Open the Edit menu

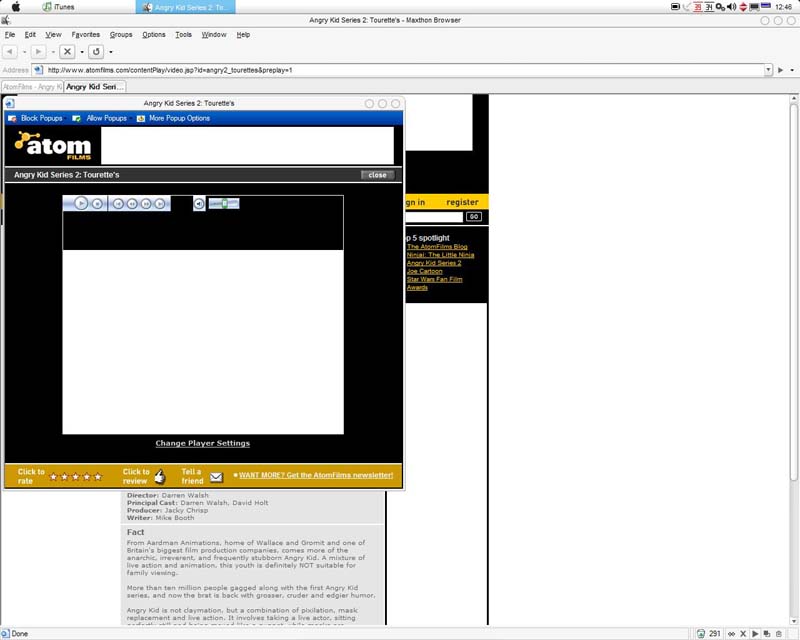click(x=30, y=35)
